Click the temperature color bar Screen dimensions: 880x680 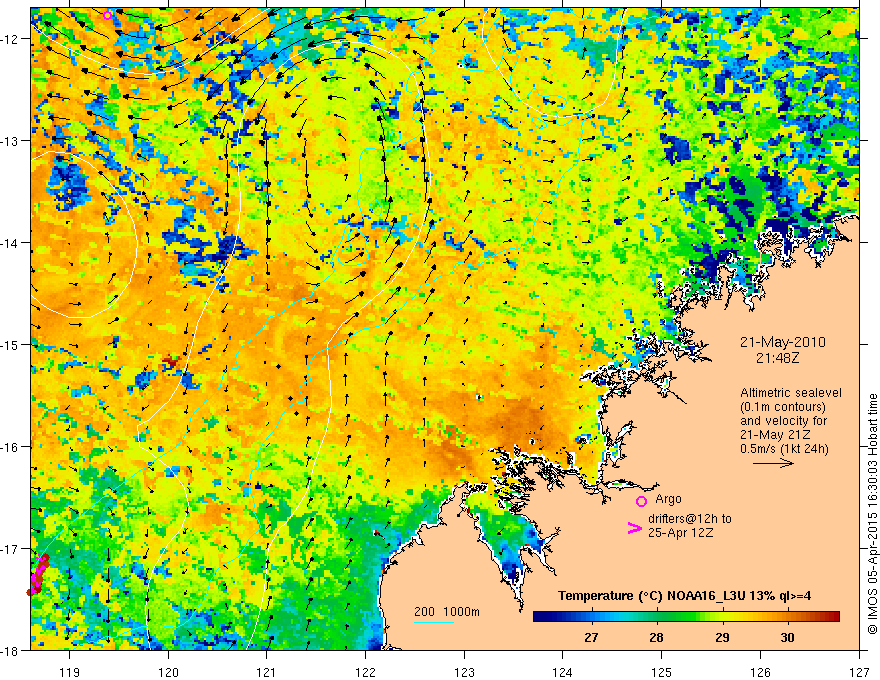click(686, 616)
